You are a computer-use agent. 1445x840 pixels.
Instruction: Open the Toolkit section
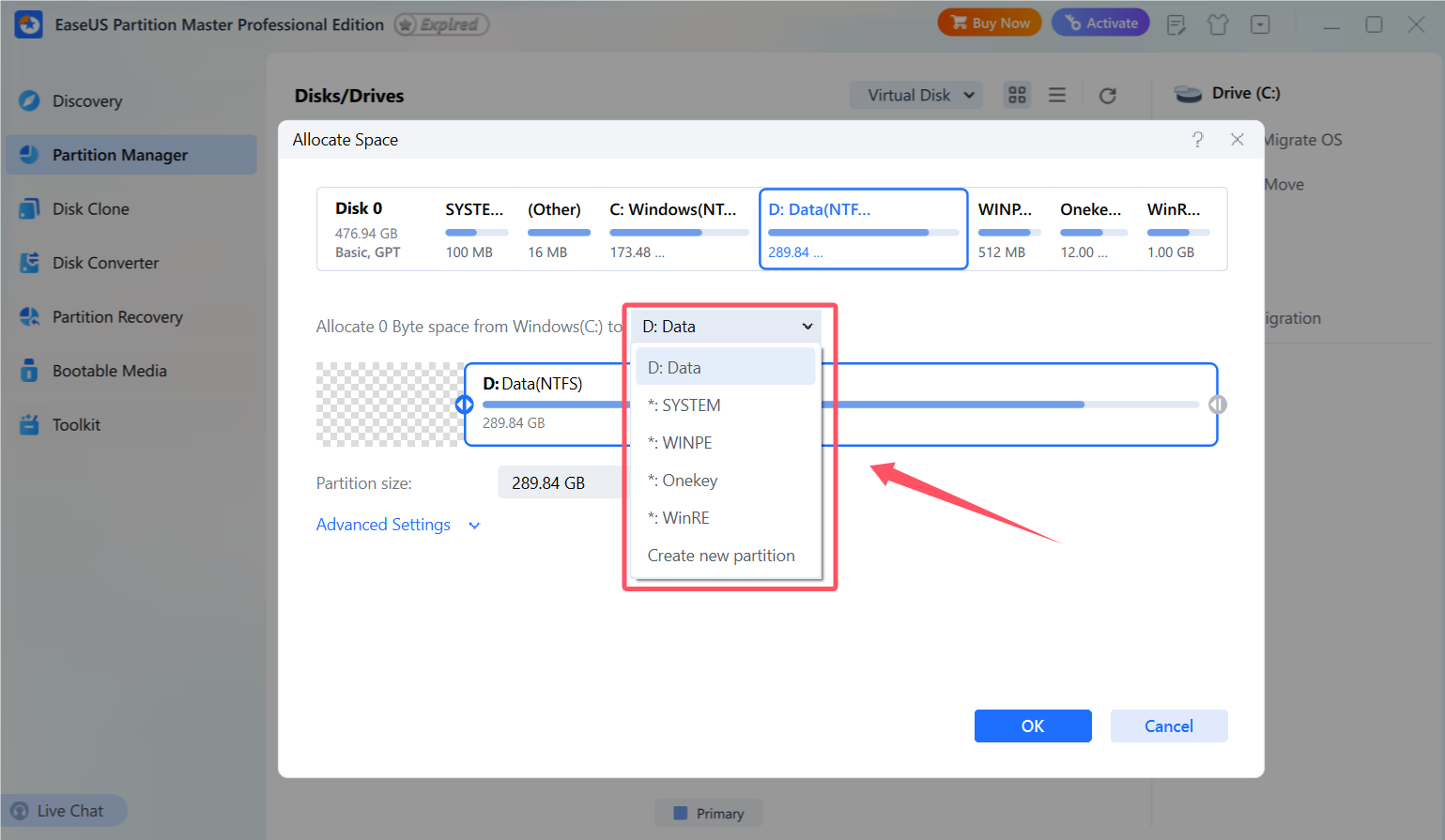point(76,425)
